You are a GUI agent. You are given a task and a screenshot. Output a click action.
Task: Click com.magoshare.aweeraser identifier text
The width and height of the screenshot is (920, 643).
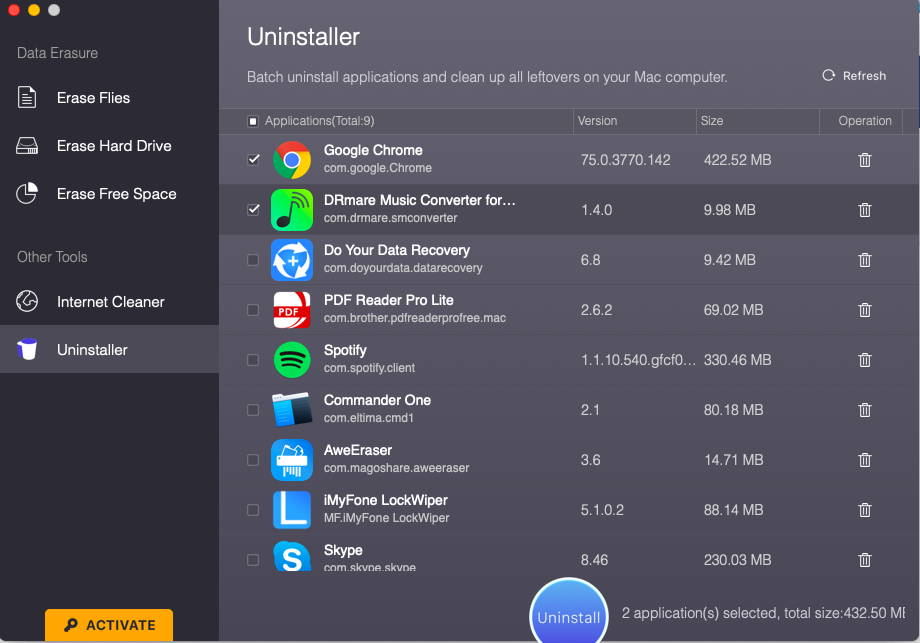pos(397,468)
